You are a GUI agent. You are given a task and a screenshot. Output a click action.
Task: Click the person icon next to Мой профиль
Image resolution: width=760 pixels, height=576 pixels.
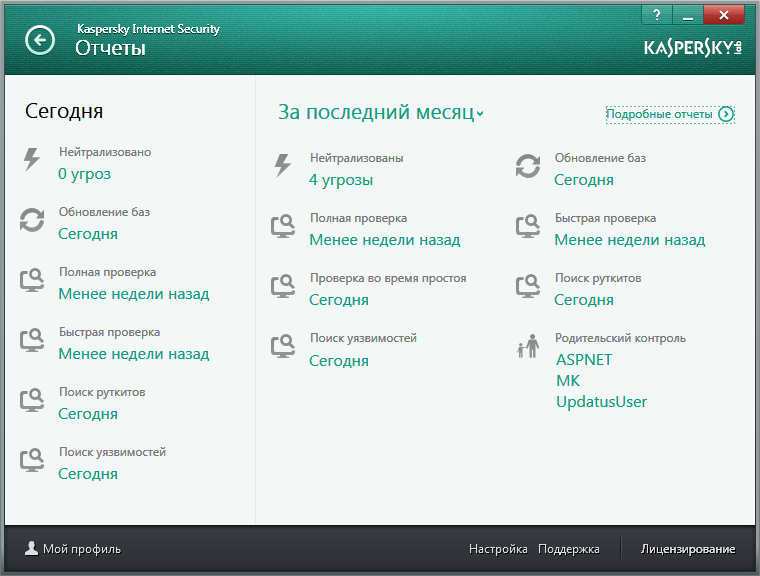32,548
